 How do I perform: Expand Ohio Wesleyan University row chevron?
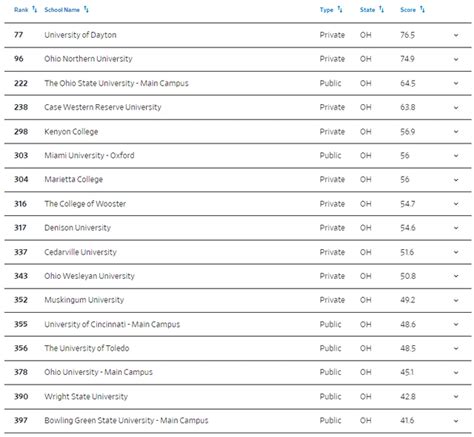456,276
